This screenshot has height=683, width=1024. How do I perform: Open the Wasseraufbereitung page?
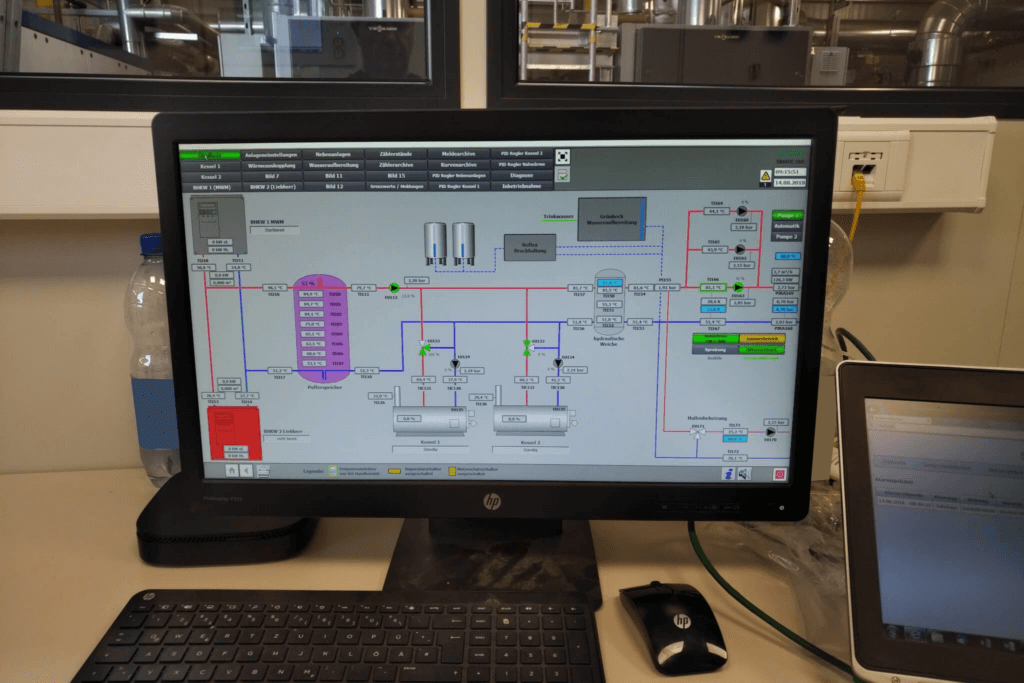[333, 165]
